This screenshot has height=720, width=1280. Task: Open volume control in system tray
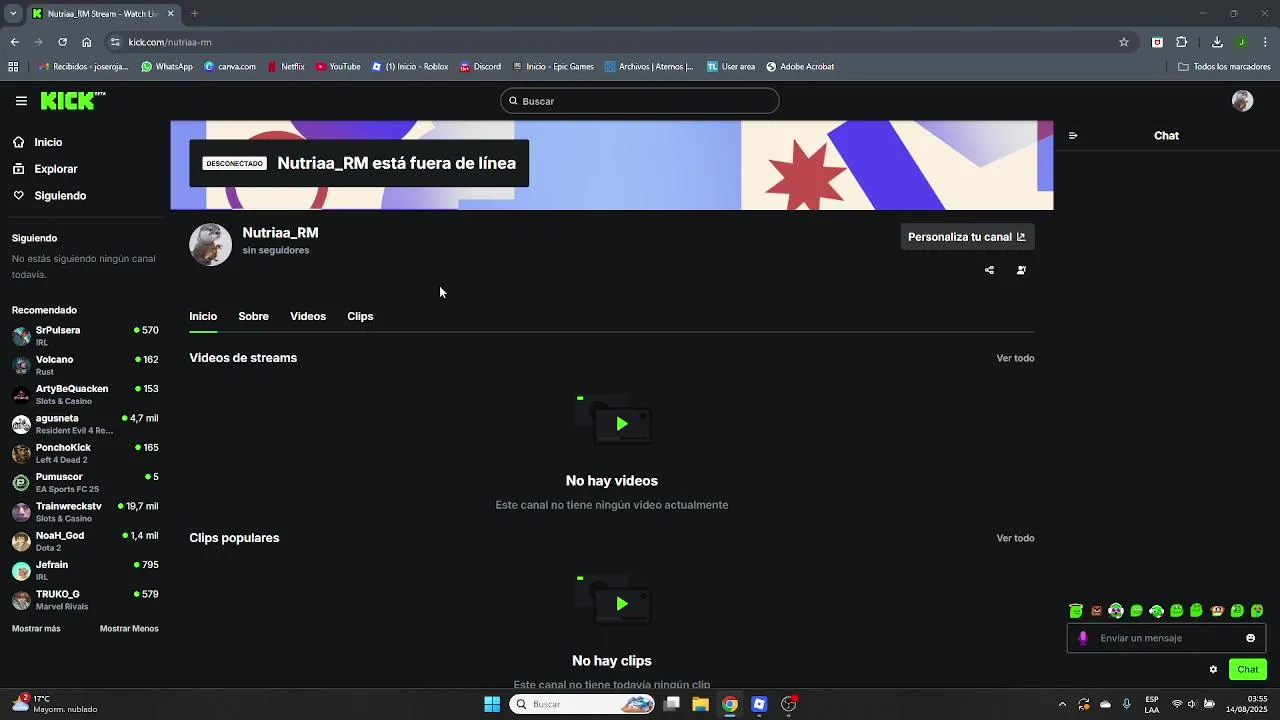(1194, 704)
